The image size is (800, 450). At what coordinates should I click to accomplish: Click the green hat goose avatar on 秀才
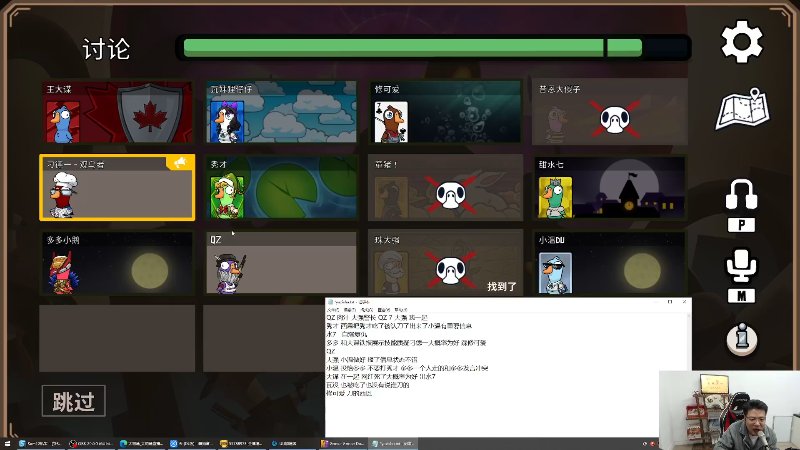[227, 197]
